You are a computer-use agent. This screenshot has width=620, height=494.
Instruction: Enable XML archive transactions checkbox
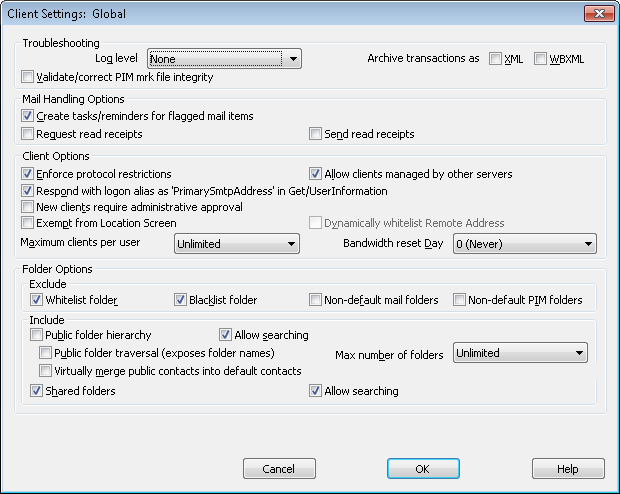point(496,59)
